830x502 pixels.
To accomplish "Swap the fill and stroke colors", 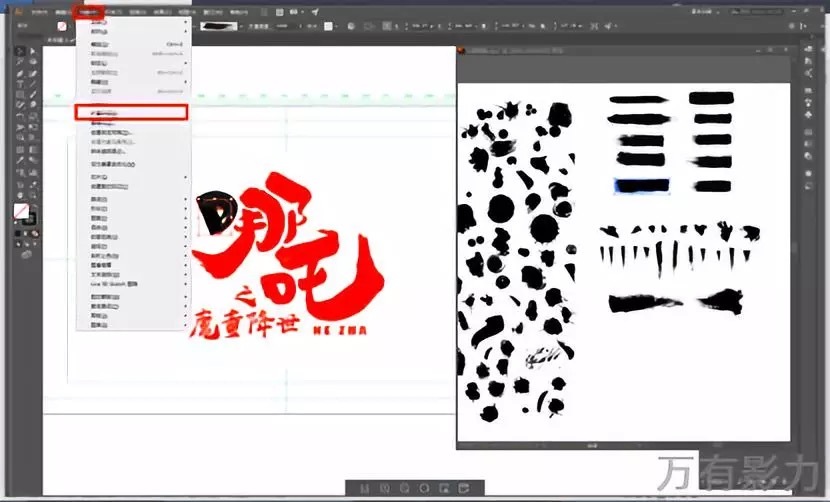I will click(35, 204).
